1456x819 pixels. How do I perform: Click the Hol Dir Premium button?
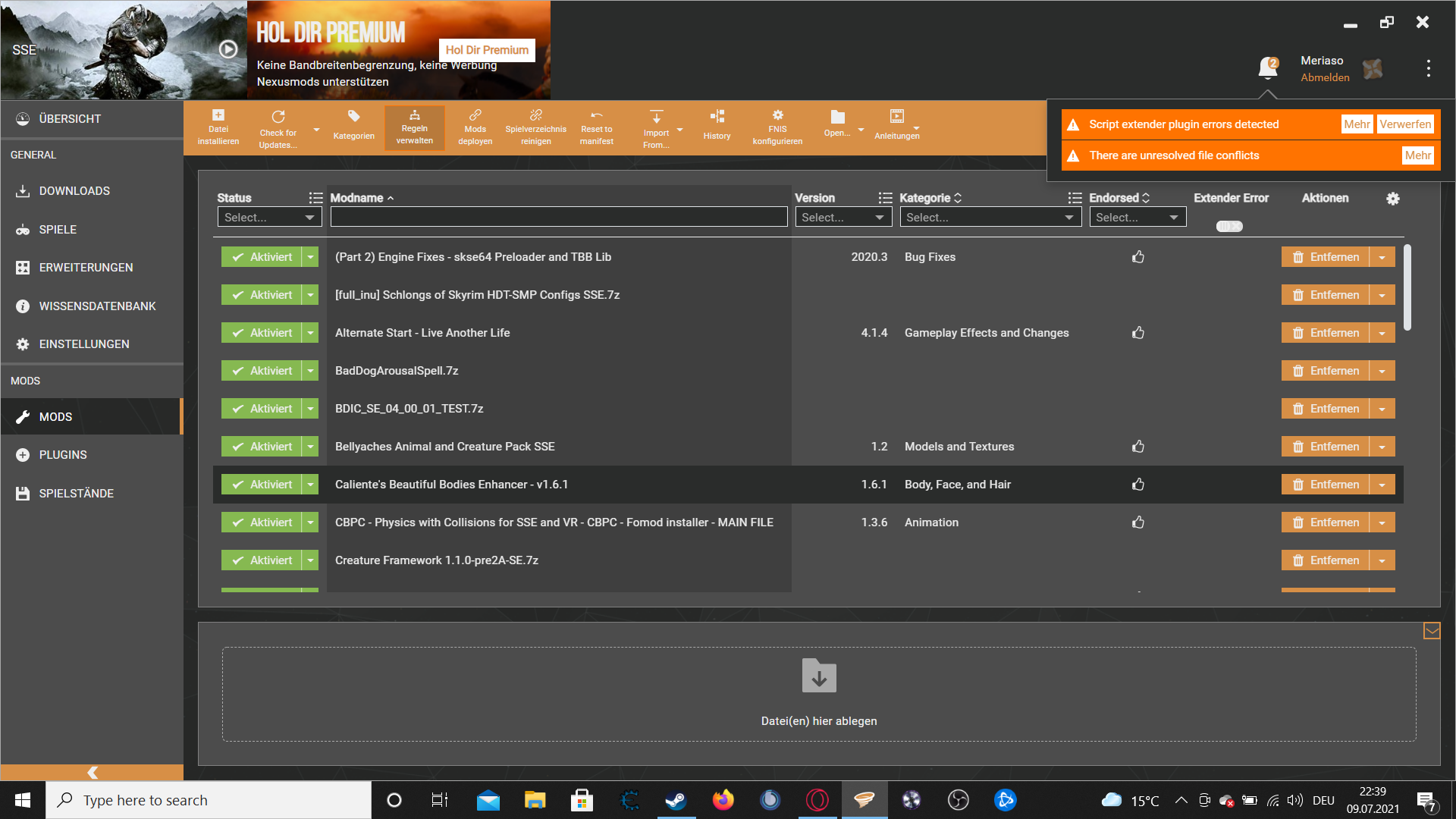(487, 50)
